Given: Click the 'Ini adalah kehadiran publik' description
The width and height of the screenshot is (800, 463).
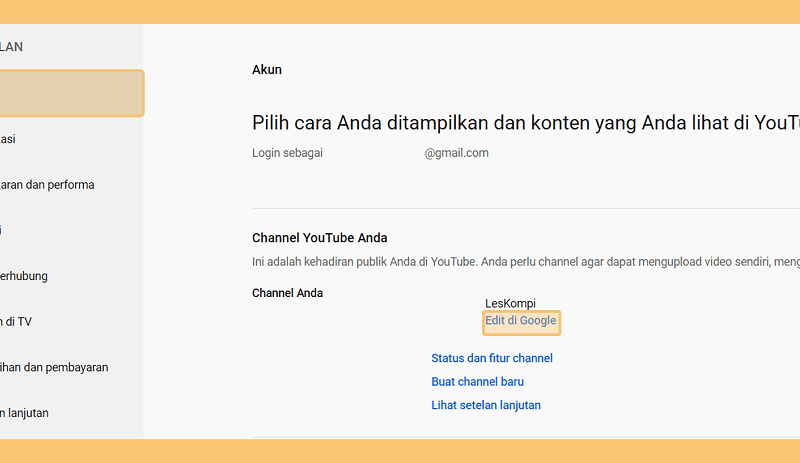Looking at the screenshot, I should pos(526,262).
